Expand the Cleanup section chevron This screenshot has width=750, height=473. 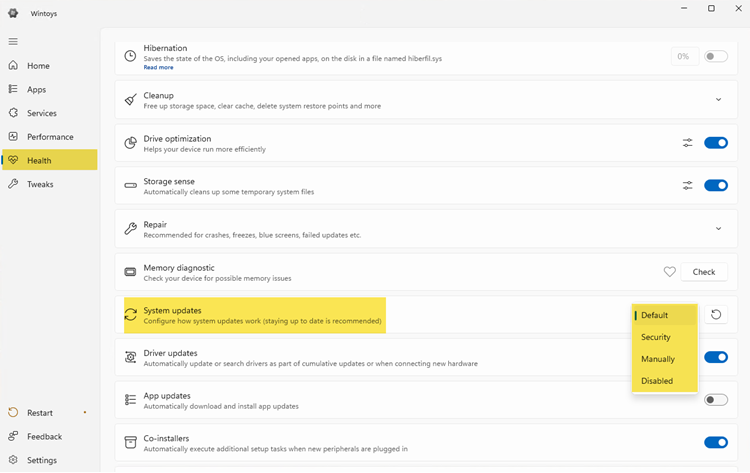click(x=718, y=100)
